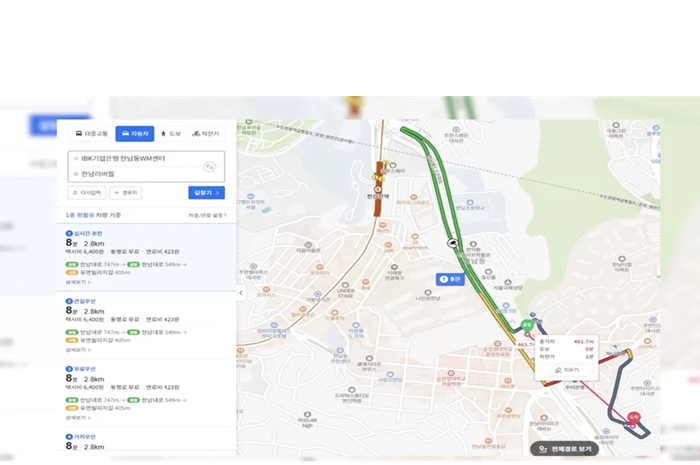The height and width of the screenshot is (465, 700).
Task: Expand 상세보기 under 실시간 추천 route
Action: 78,282
